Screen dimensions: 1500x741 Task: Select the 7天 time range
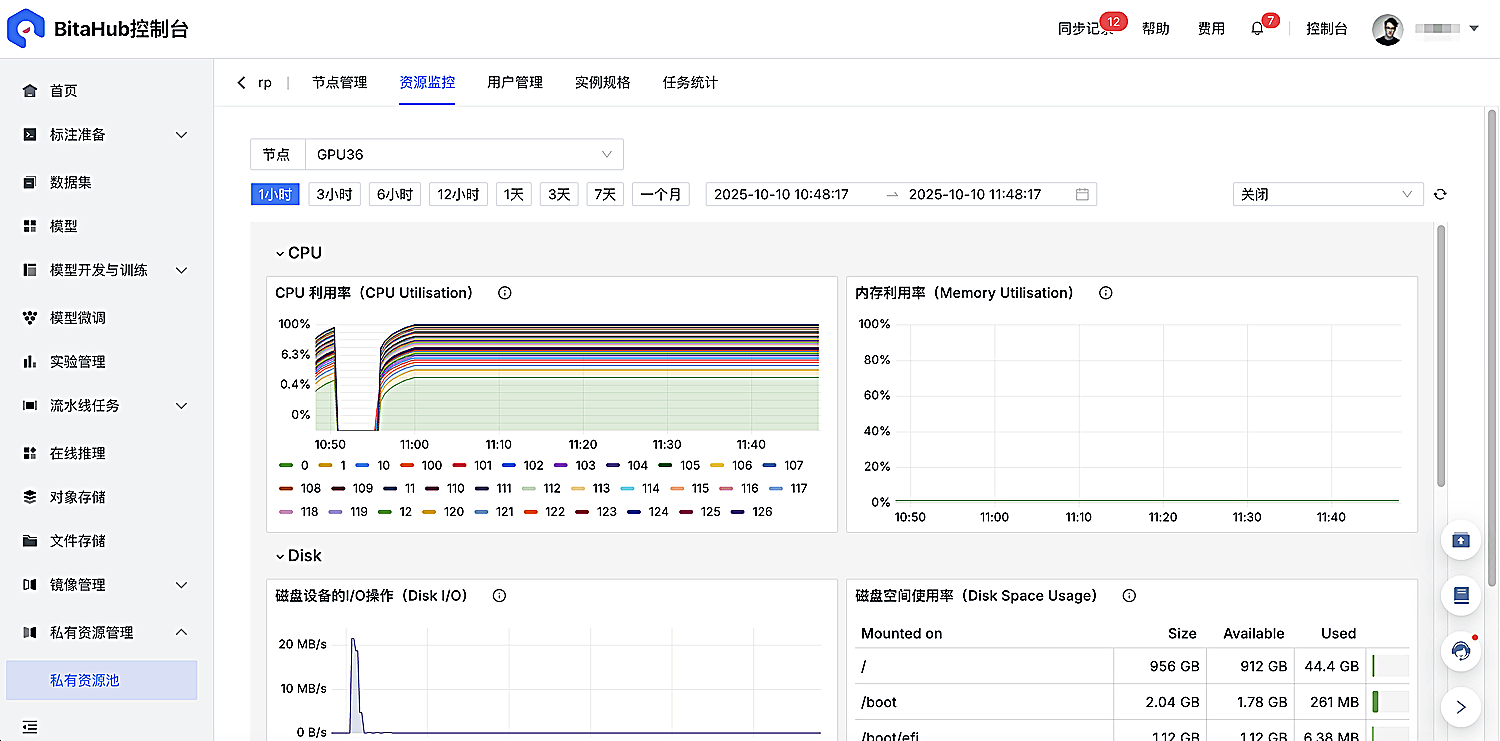pos(605,194)
